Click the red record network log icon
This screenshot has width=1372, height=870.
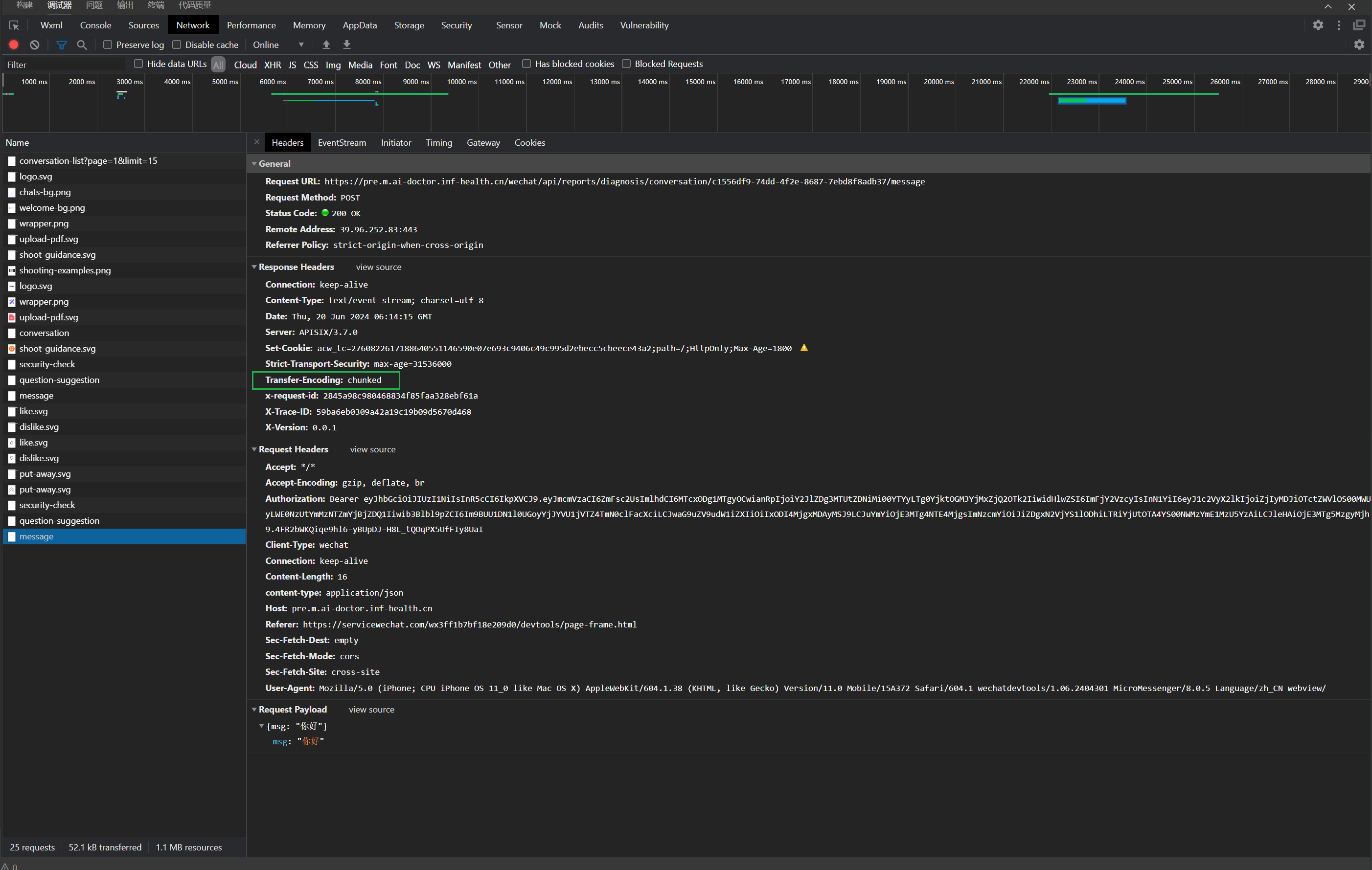click(x=14, y=45)
